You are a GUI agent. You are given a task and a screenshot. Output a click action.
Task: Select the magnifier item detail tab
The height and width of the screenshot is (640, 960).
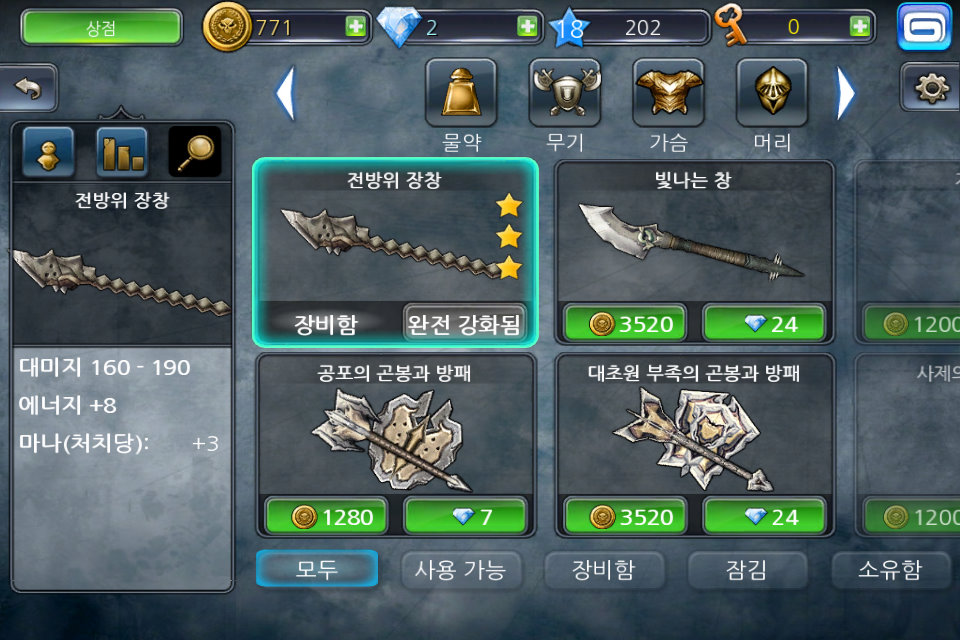point(195,152)
